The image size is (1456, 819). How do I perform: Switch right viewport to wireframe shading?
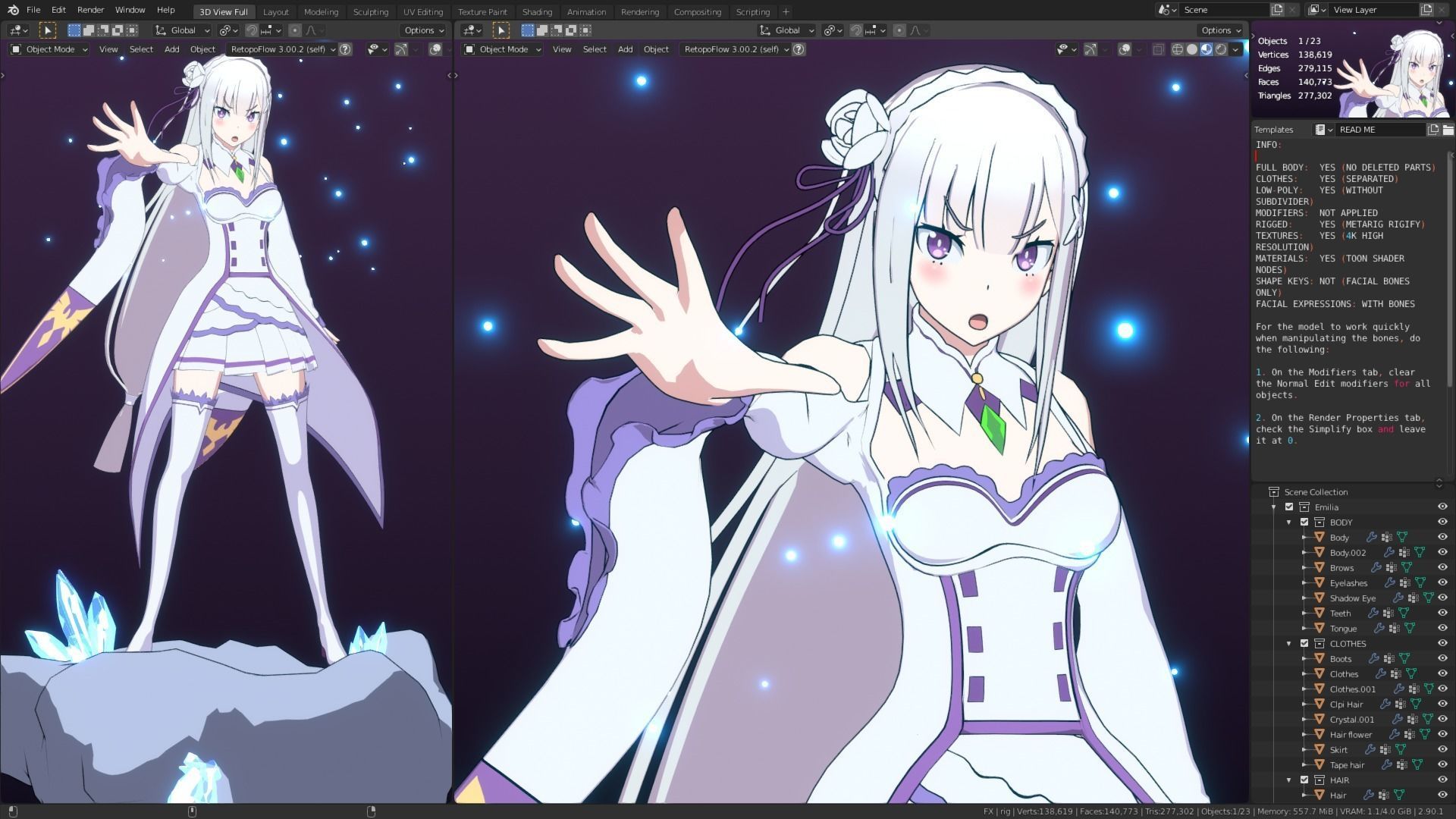coord(1178,49)
